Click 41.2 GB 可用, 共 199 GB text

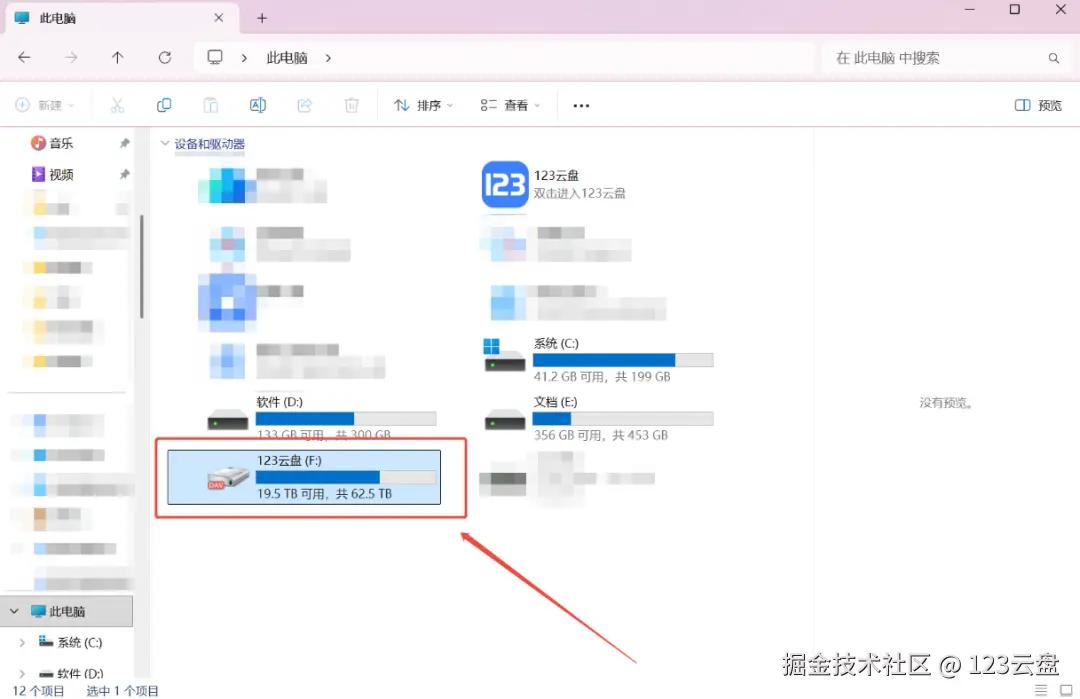coord(601,377)
